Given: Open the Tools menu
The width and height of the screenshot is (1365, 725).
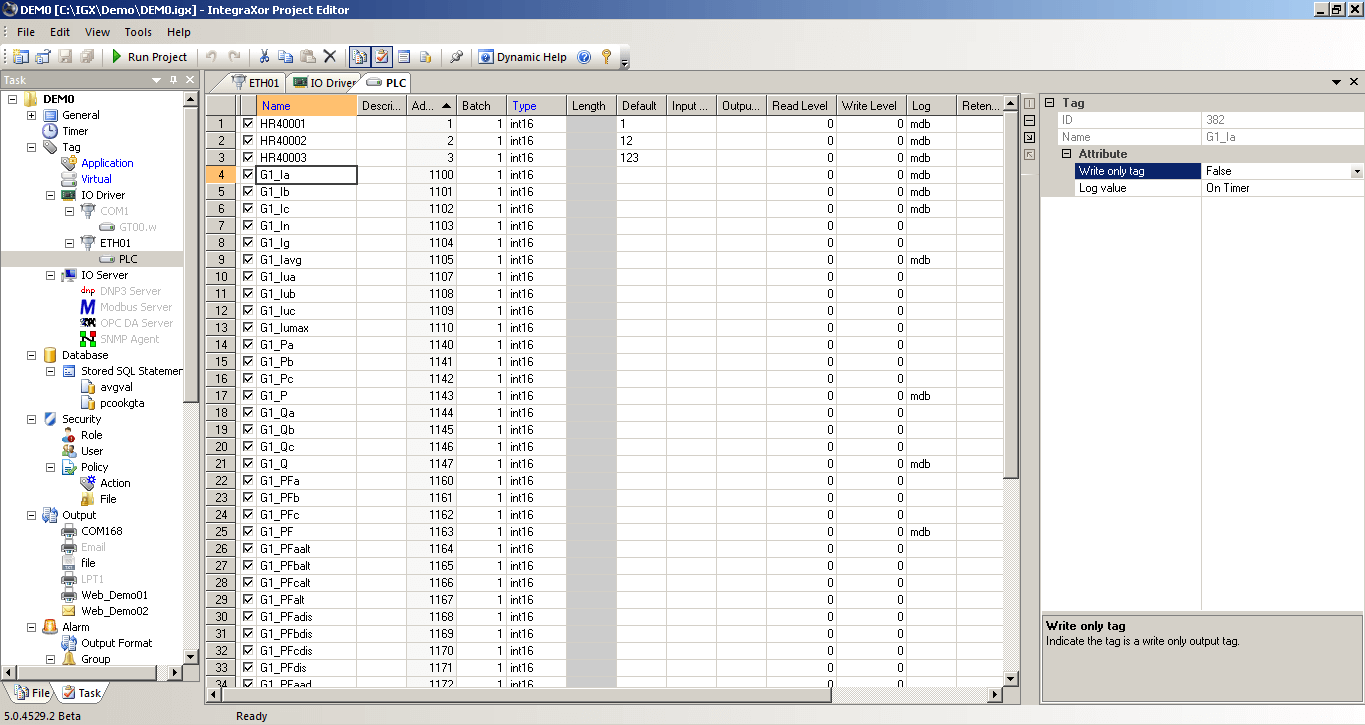Looking at the screenshot, I should click(x=138, y=32).
